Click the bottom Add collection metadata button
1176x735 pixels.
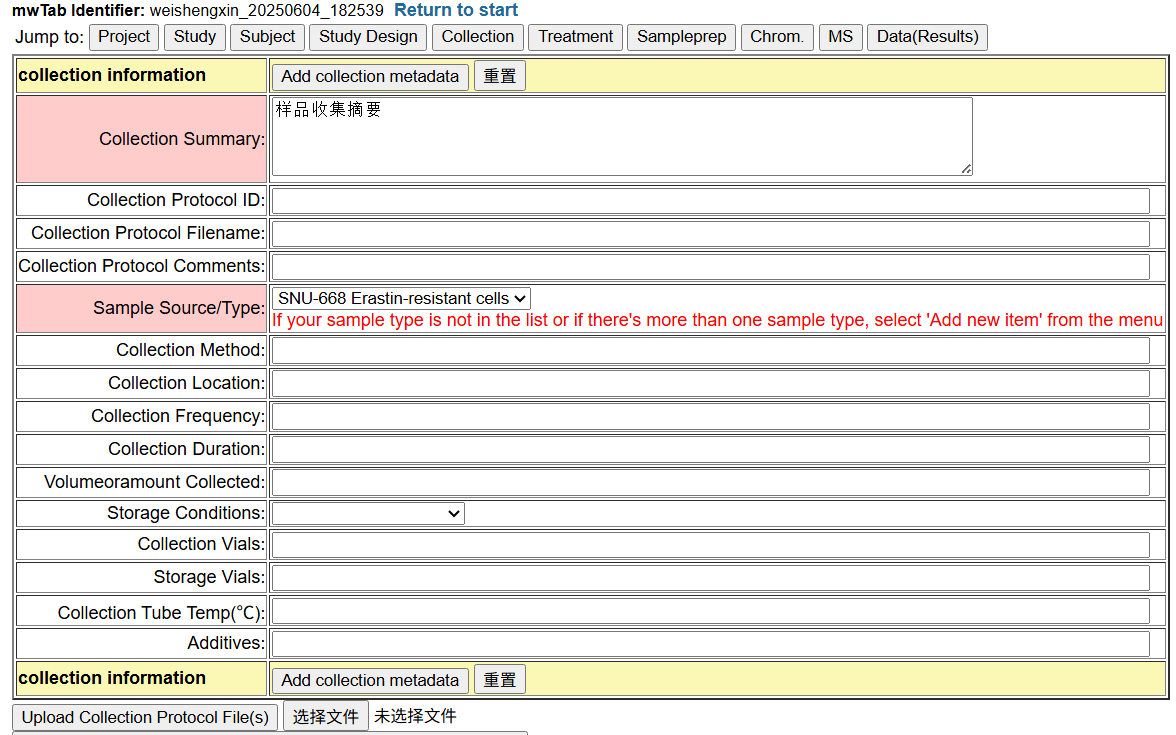[x=370, y=680]
